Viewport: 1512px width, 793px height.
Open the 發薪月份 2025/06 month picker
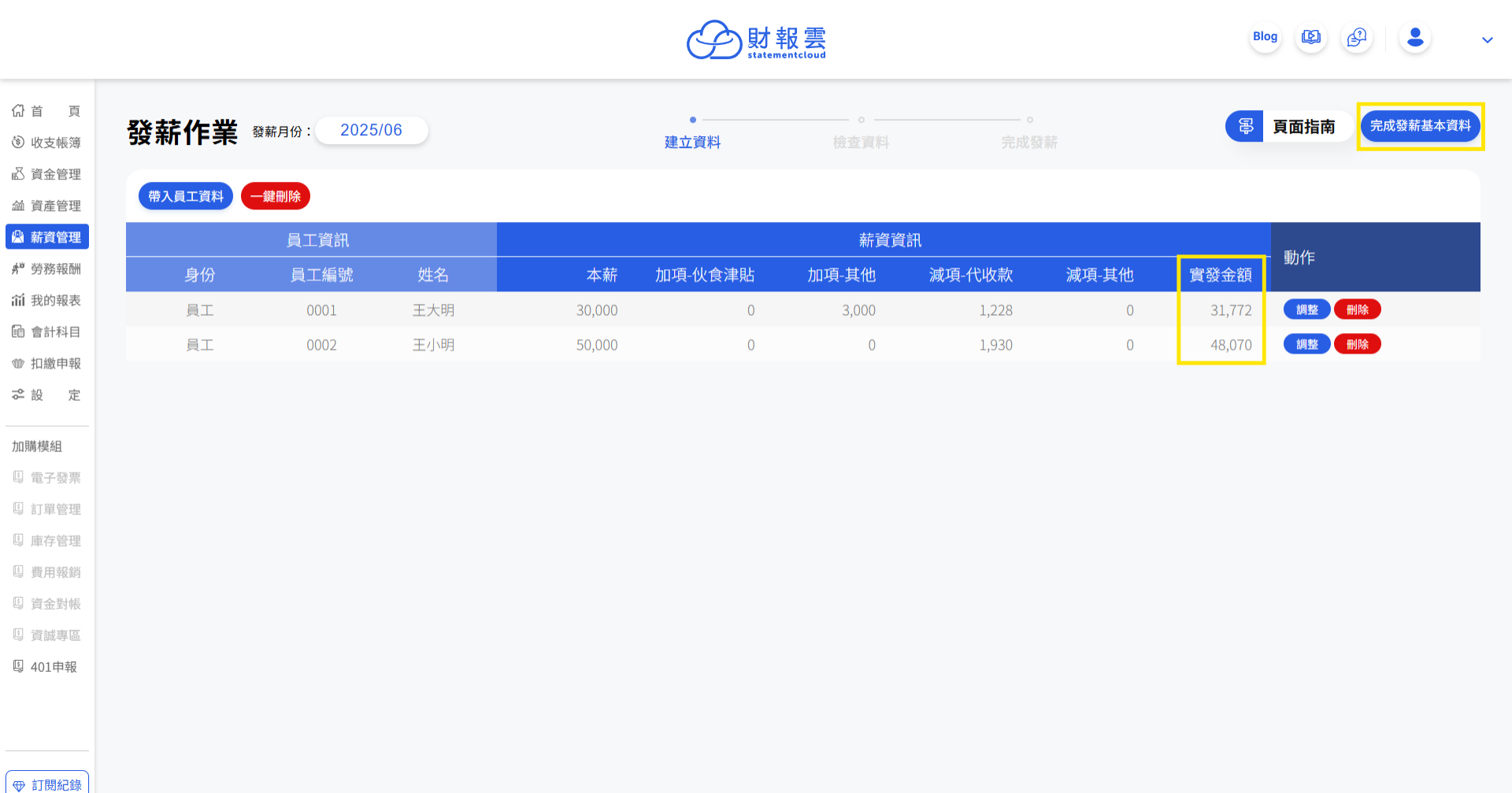[x=371, y=130]
